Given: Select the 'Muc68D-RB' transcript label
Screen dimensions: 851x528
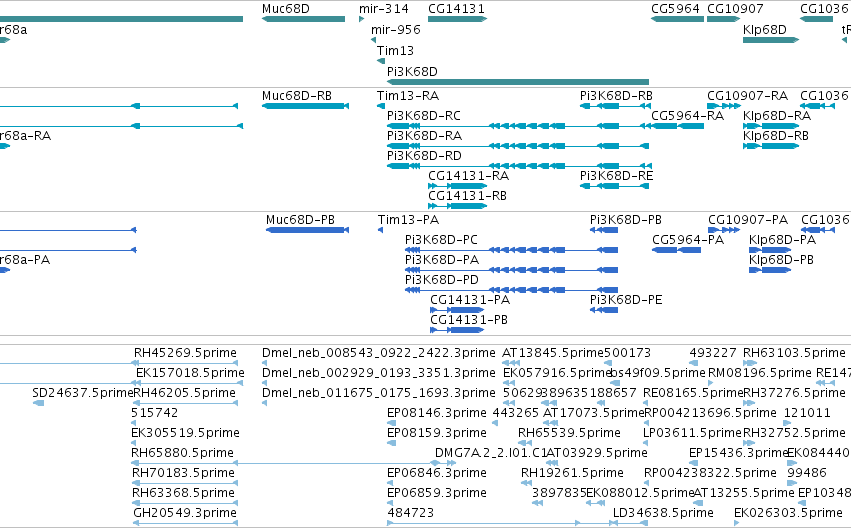Looking at the screenshot, I should click(296, 96).
